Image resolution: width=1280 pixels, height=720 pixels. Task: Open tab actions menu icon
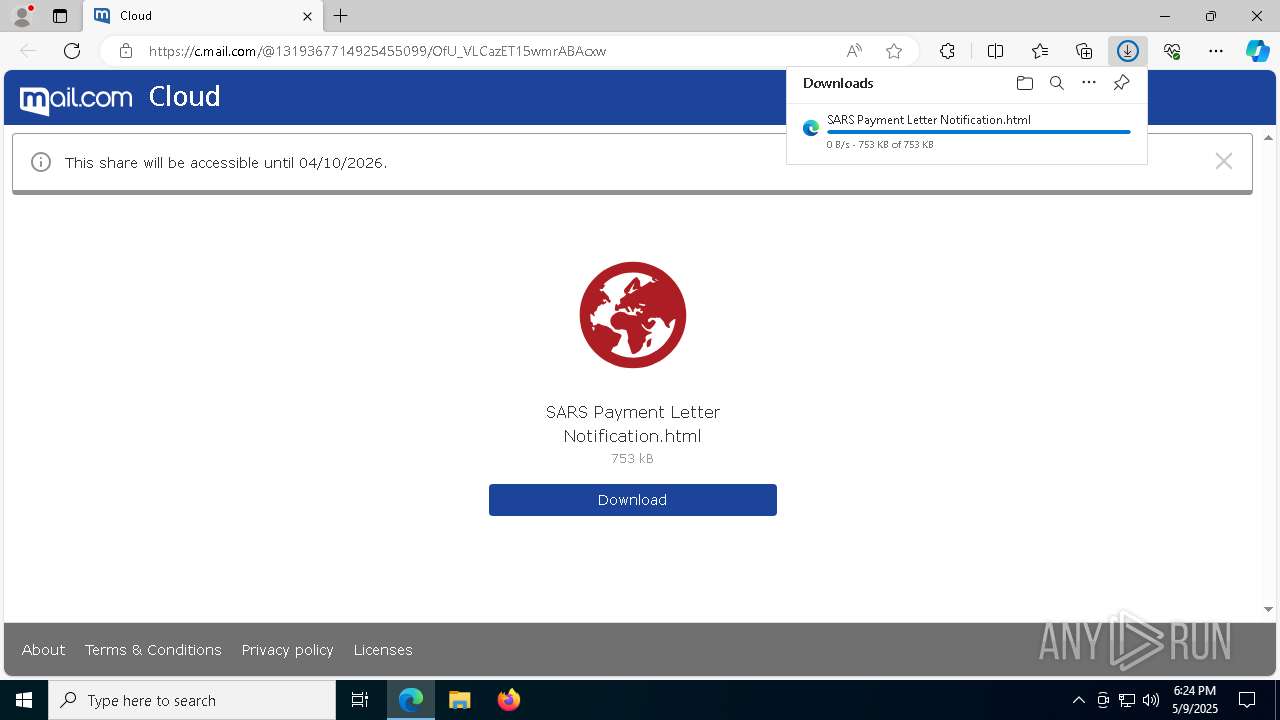[60, 16]
